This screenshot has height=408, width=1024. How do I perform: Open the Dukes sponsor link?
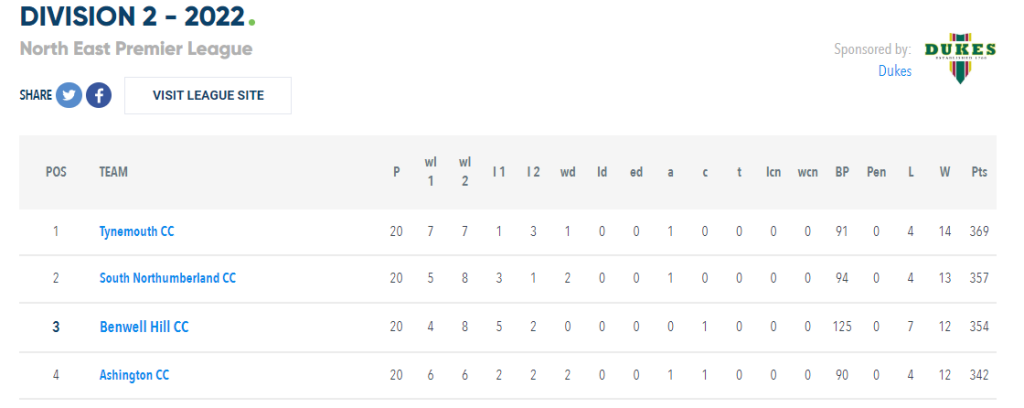pyautogui.click(x=895, y=71)
